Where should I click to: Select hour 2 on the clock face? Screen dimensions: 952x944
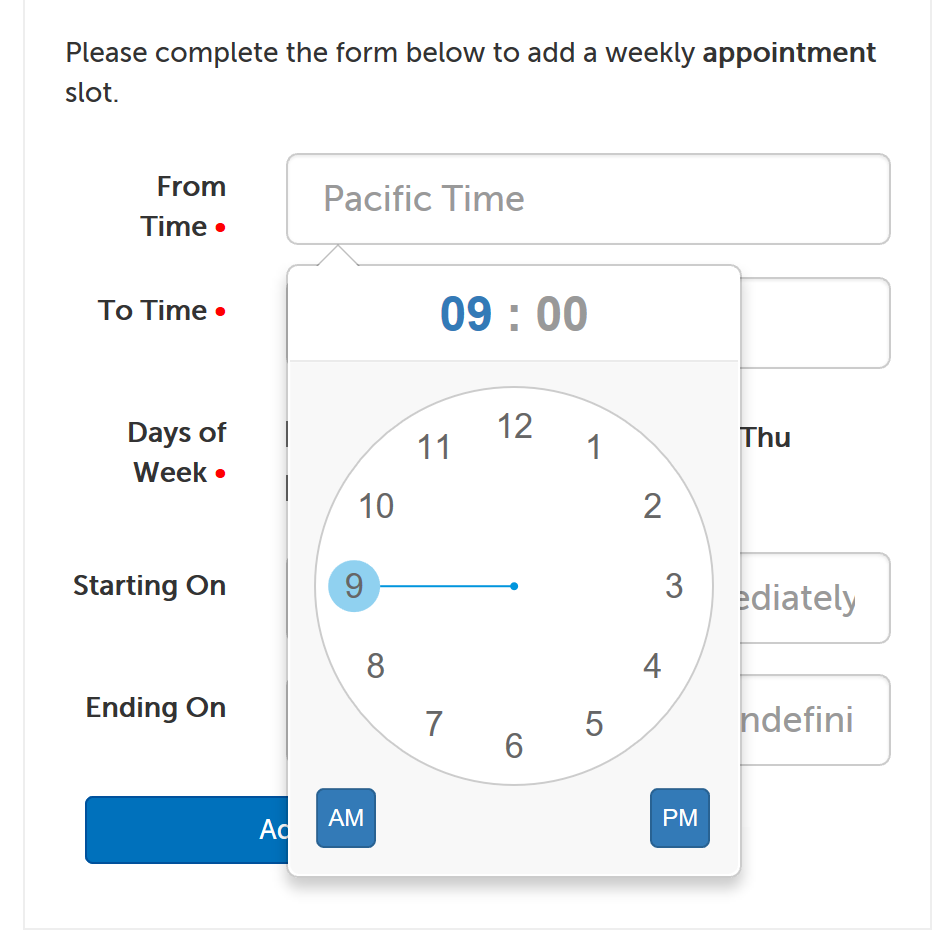(x=653, y=506)
